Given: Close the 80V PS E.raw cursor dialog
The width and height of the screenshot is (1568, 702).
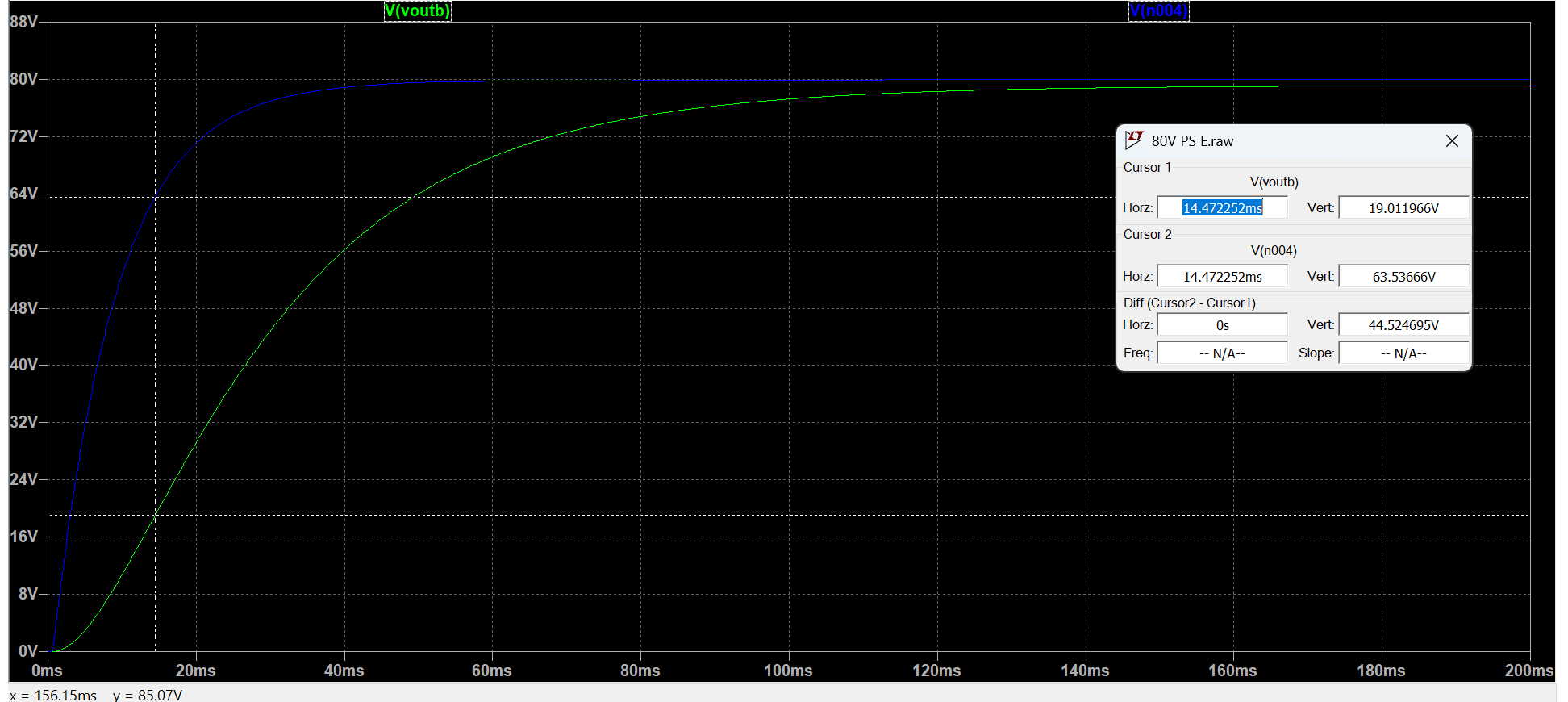Looking at the screenshot, I should (x=1452, y=141).
